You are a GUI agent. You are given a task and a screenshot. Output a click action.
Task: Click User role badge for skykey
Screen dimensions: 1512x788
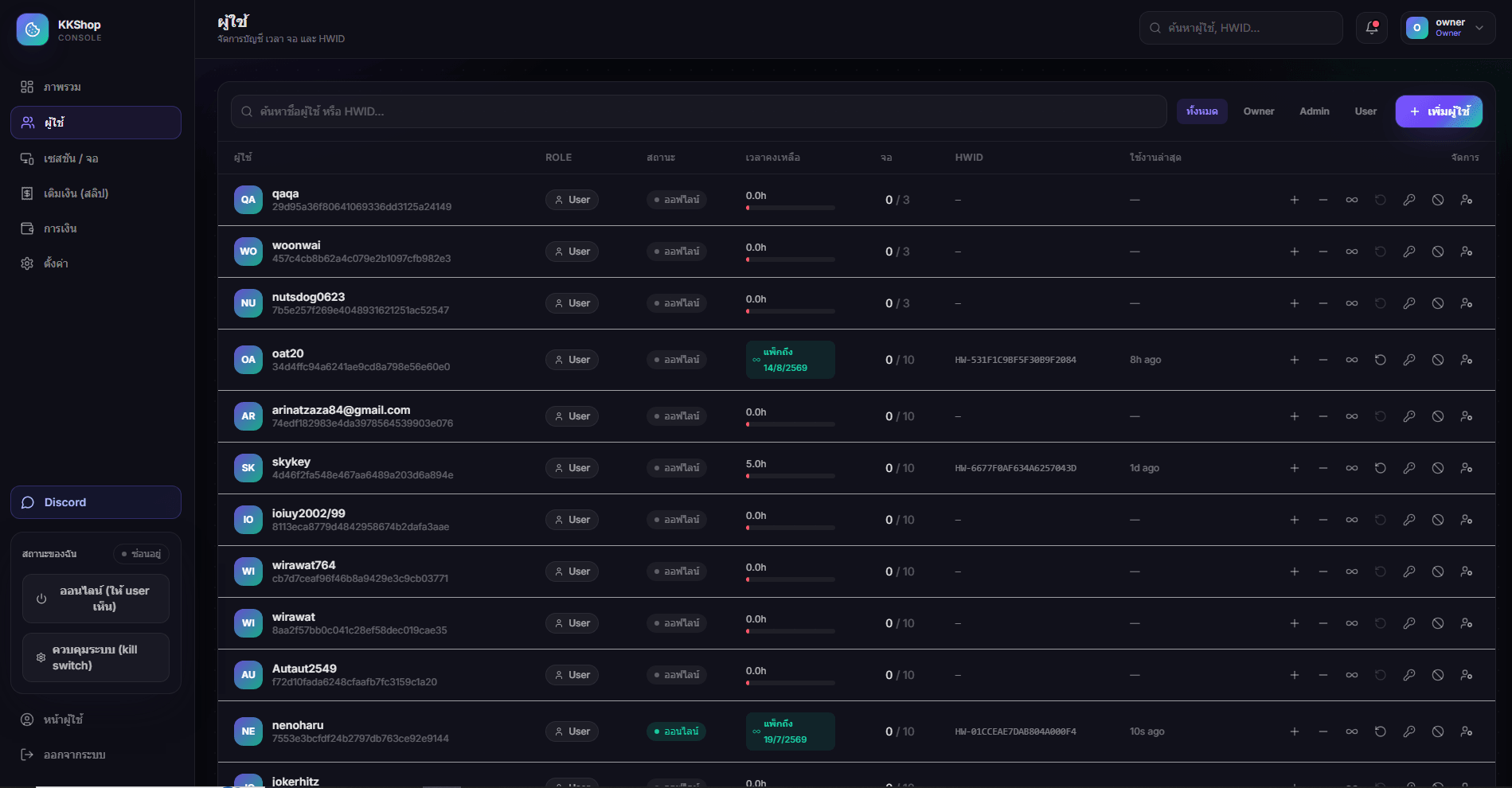coord(572,468)
